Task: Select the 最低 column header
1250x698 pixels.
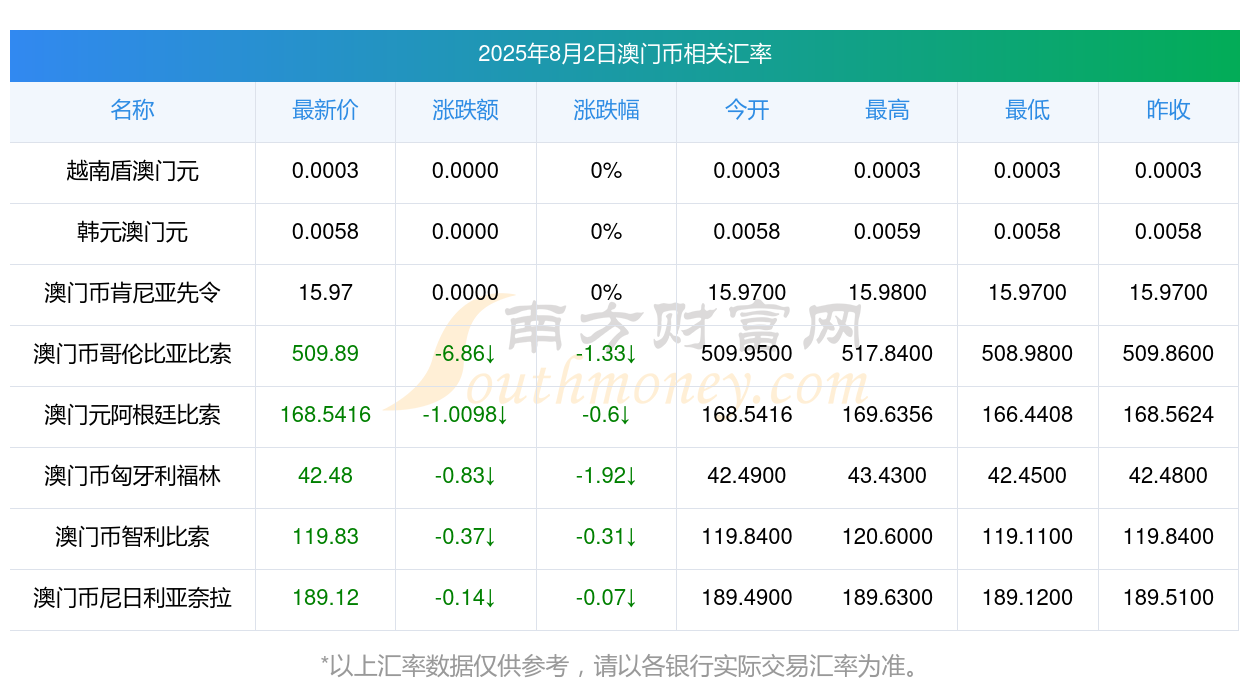Action: 1028,110
